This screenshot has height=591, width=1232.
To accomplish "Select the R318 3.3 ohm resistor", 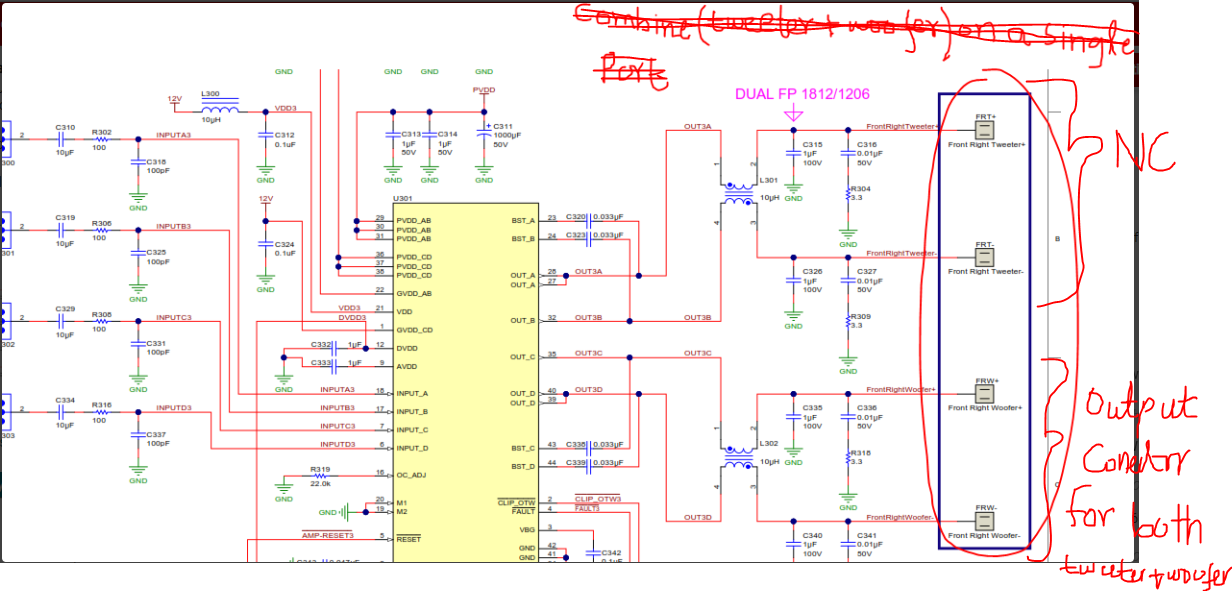I will (x=847, y=459).
